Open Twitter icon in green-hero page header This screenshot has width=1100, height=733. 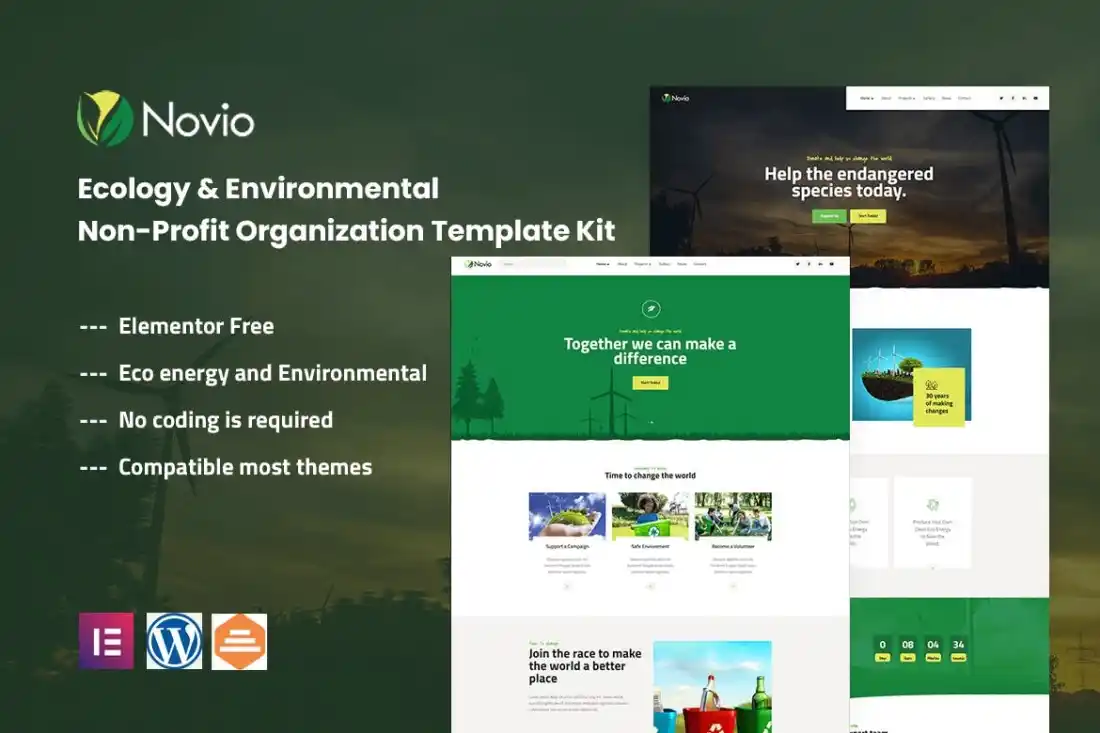[798, 264]
